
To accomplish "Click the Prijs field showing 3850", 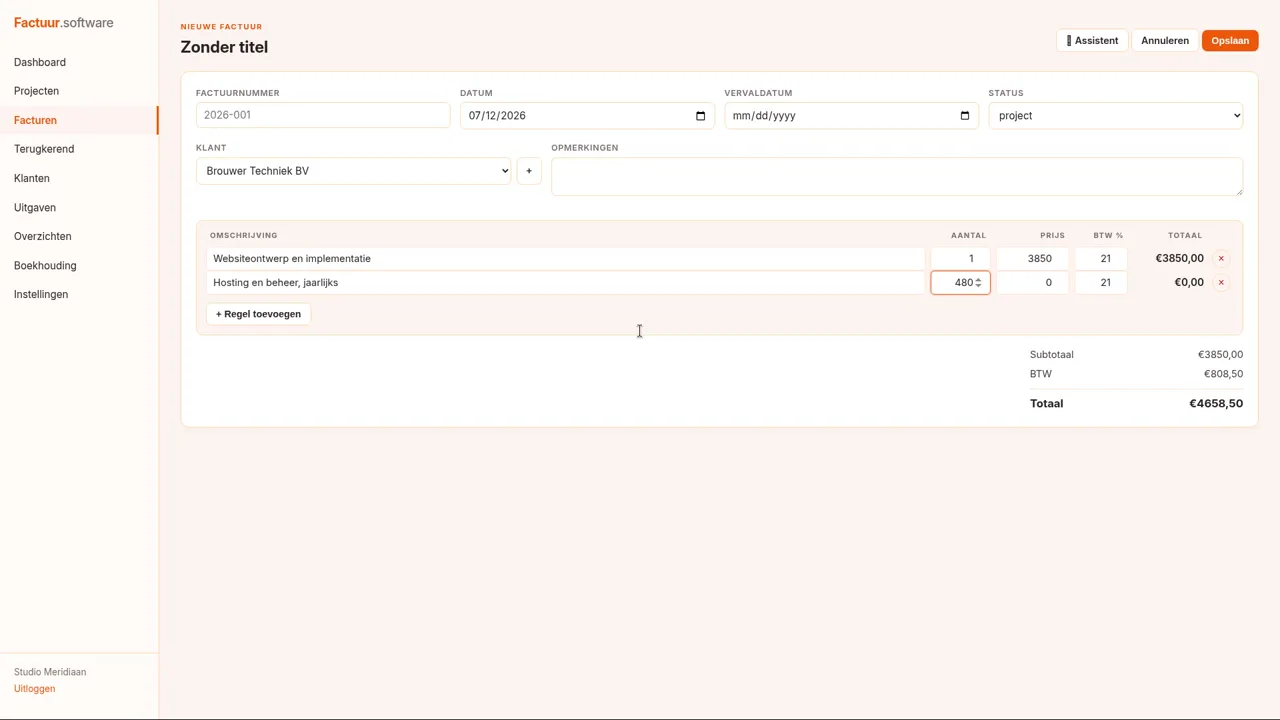I will click(x=1032, y=258).
